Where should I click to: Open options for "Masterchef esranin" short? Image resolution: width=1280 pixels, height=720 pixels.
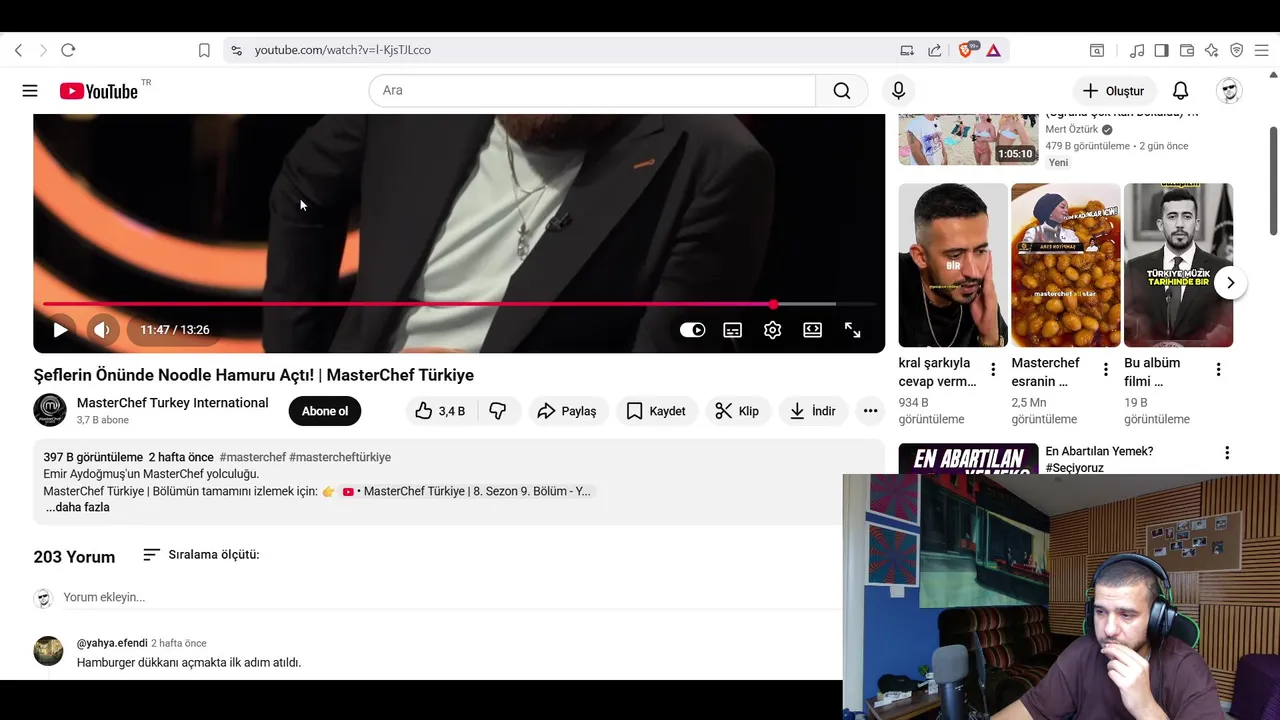click(1106, 370)
